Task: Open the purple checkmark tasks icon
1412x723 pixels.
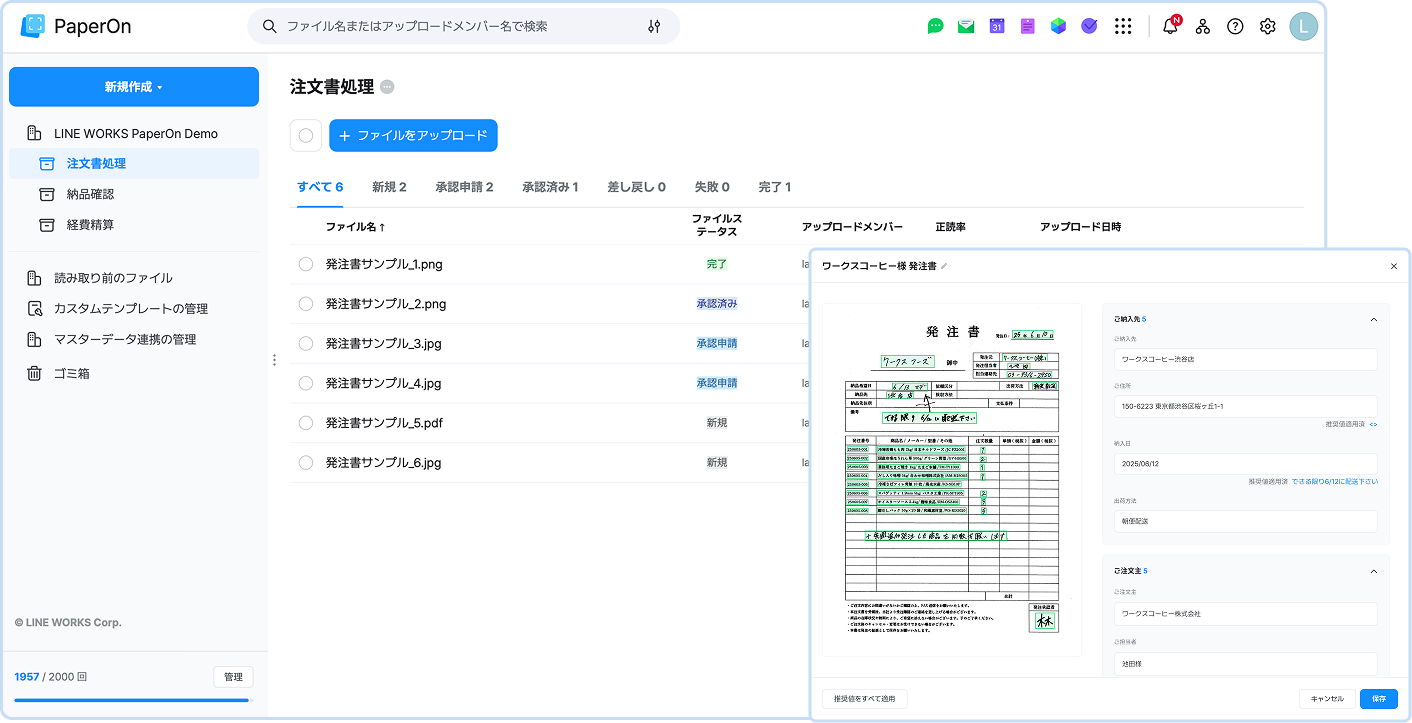Action: pyautogui.click(x=1089, y=27)
